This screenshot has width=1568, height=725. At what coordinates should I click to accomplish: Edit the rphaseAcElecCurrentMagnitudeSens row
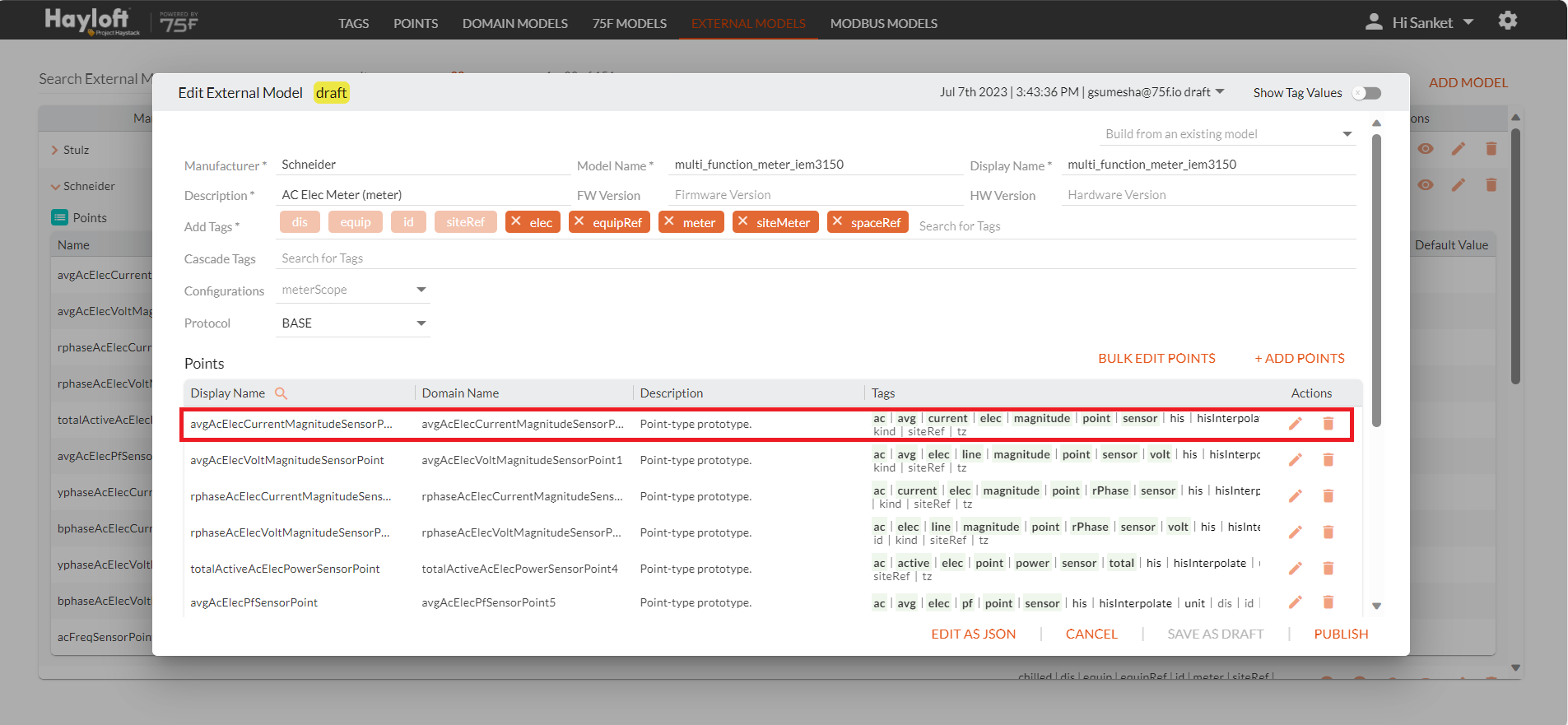1295,496
